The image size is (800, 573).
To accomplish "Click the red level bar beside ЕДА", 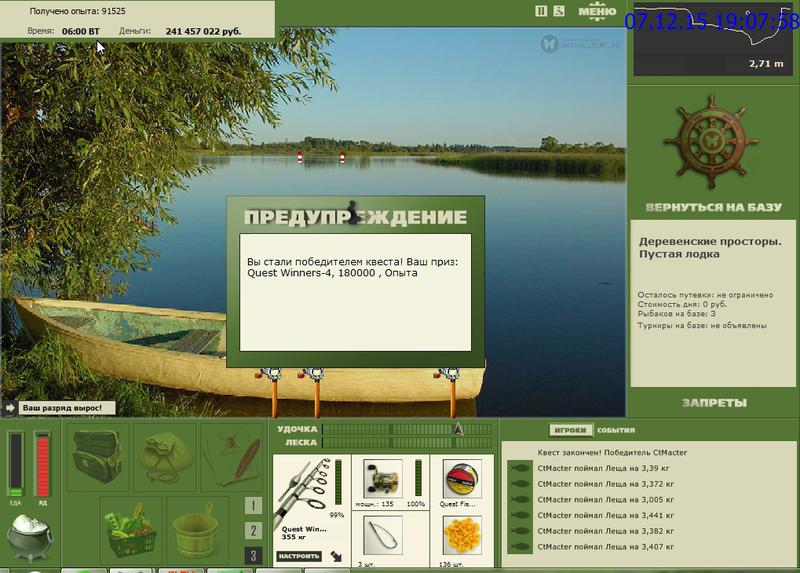I will [42, 464].
